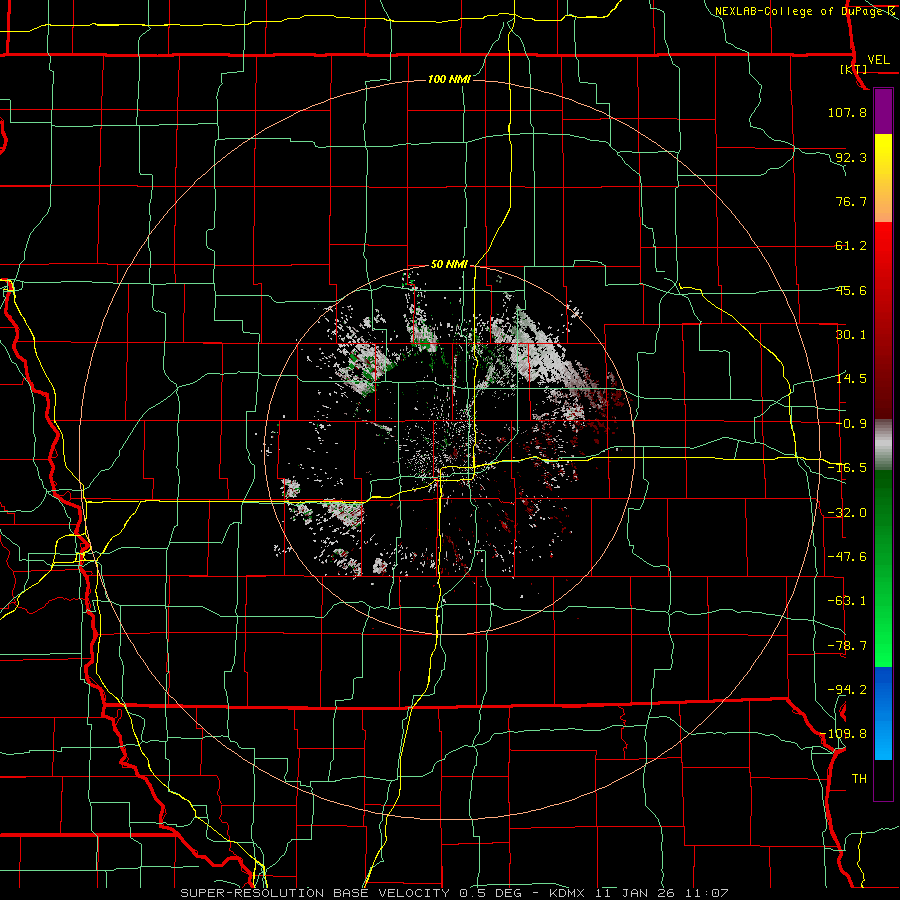Image resolution: width=900 pixels, height=900 pixels.
Task: Click the 30.1 velocity scale value
Action: [x=851, y=335]
